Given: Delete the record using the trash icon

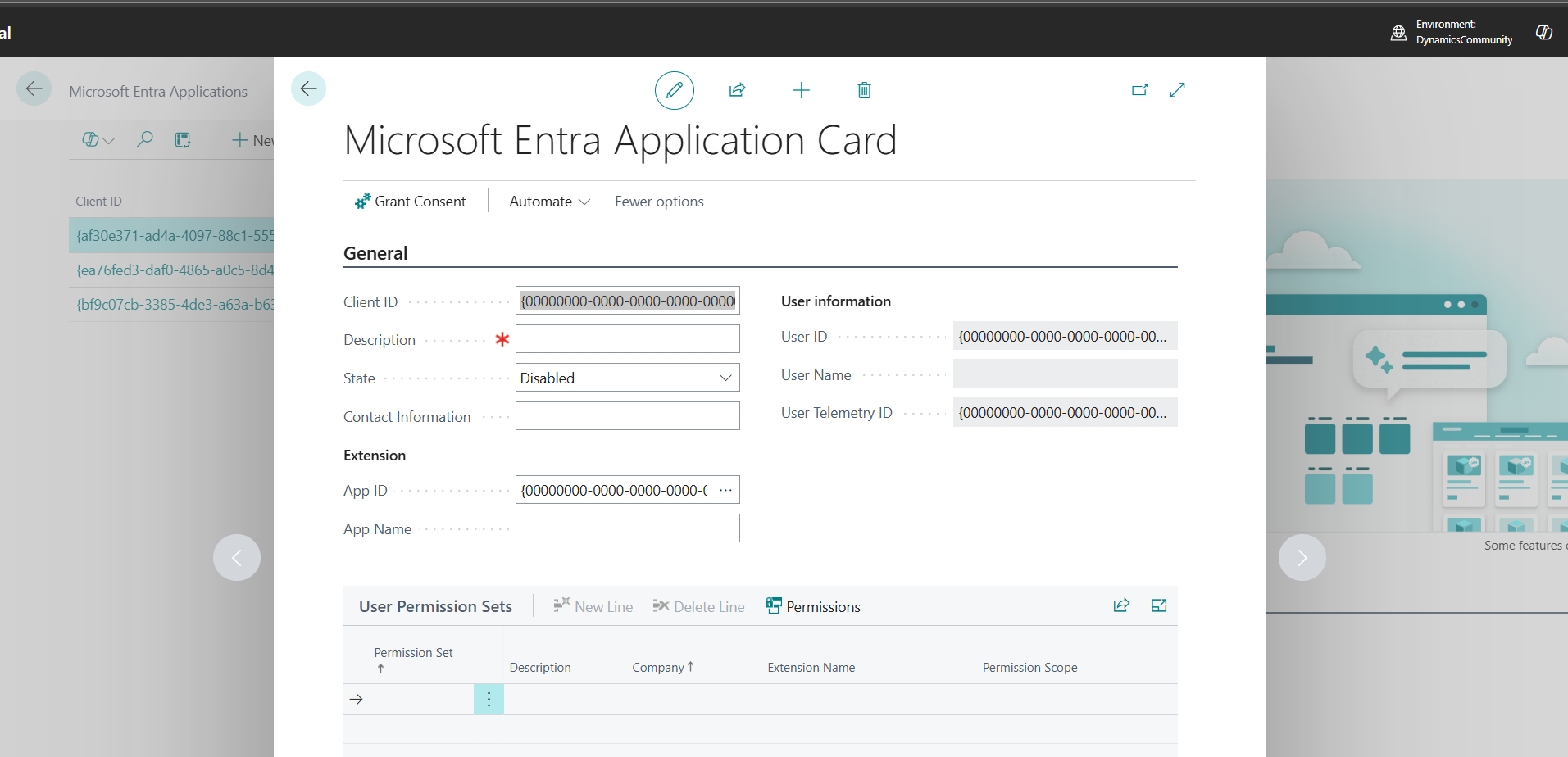Looking at the screenshot, I should pyautogui.click(x=864, y=90).
